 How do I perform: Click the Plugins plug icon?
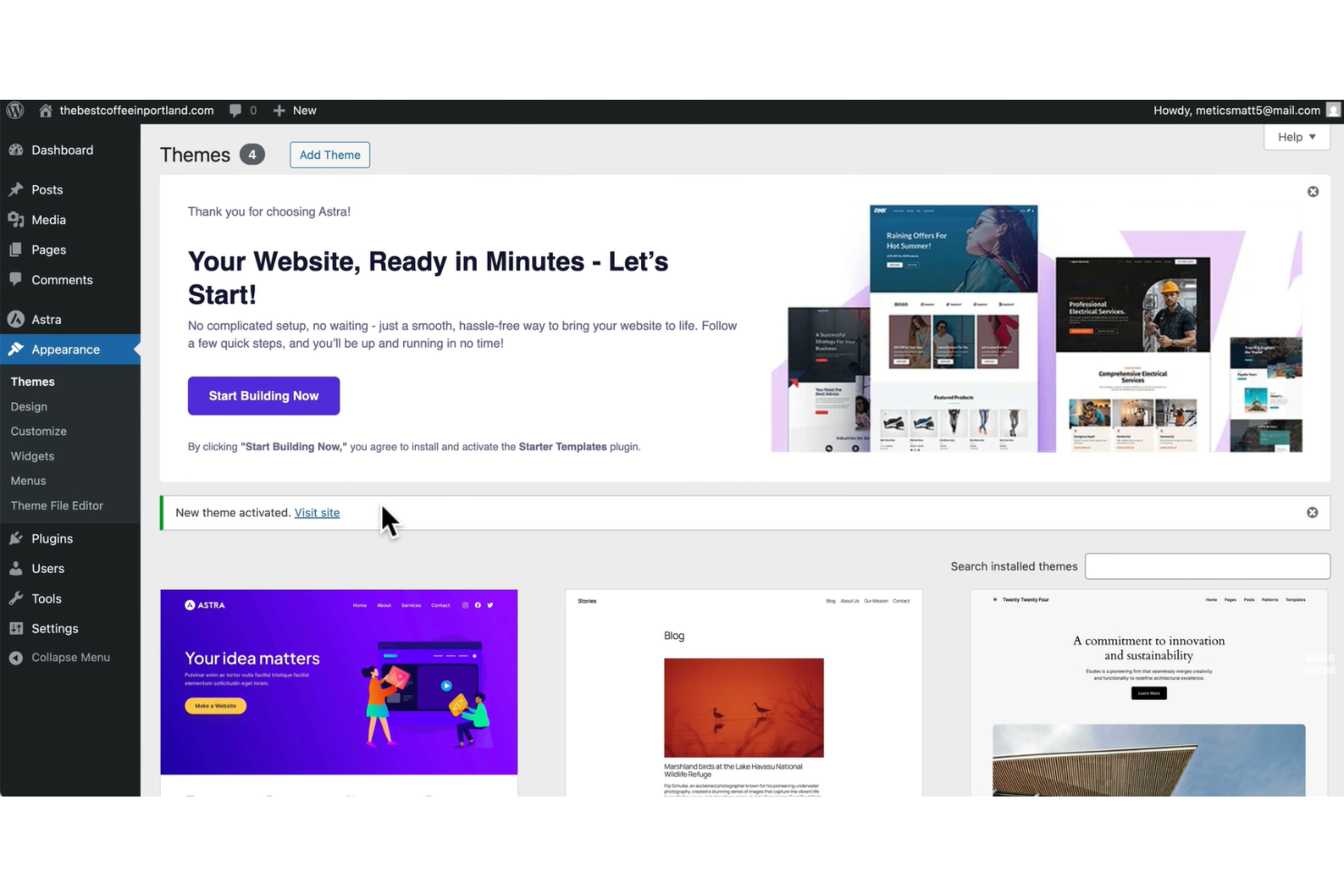(15, 537)
